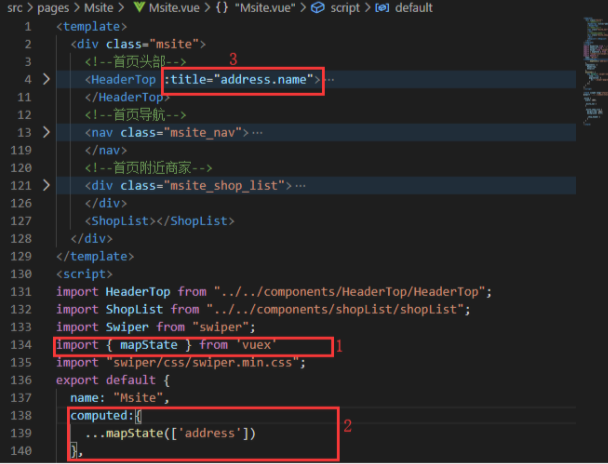This screenshot has height=464, width=608.
Task: Click the <script> tag on line 130
Action: tap(85, 274)
